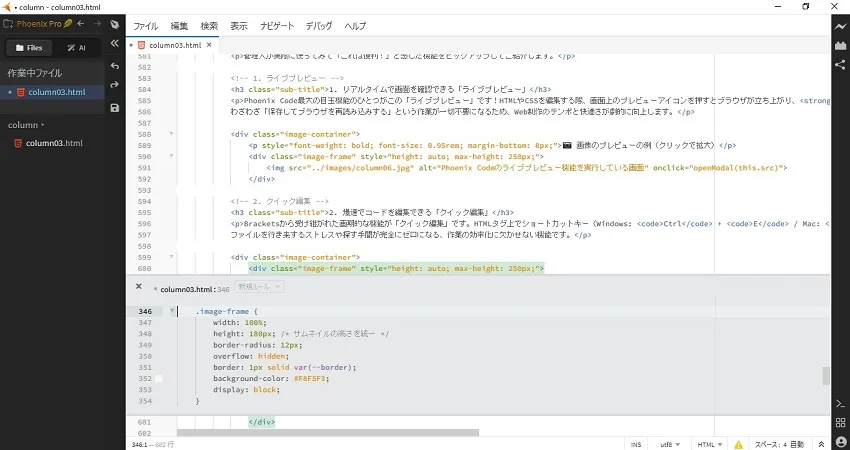850x450 pixels.
Task: Open the 検索 menu
Action: [x=209, y=26]
